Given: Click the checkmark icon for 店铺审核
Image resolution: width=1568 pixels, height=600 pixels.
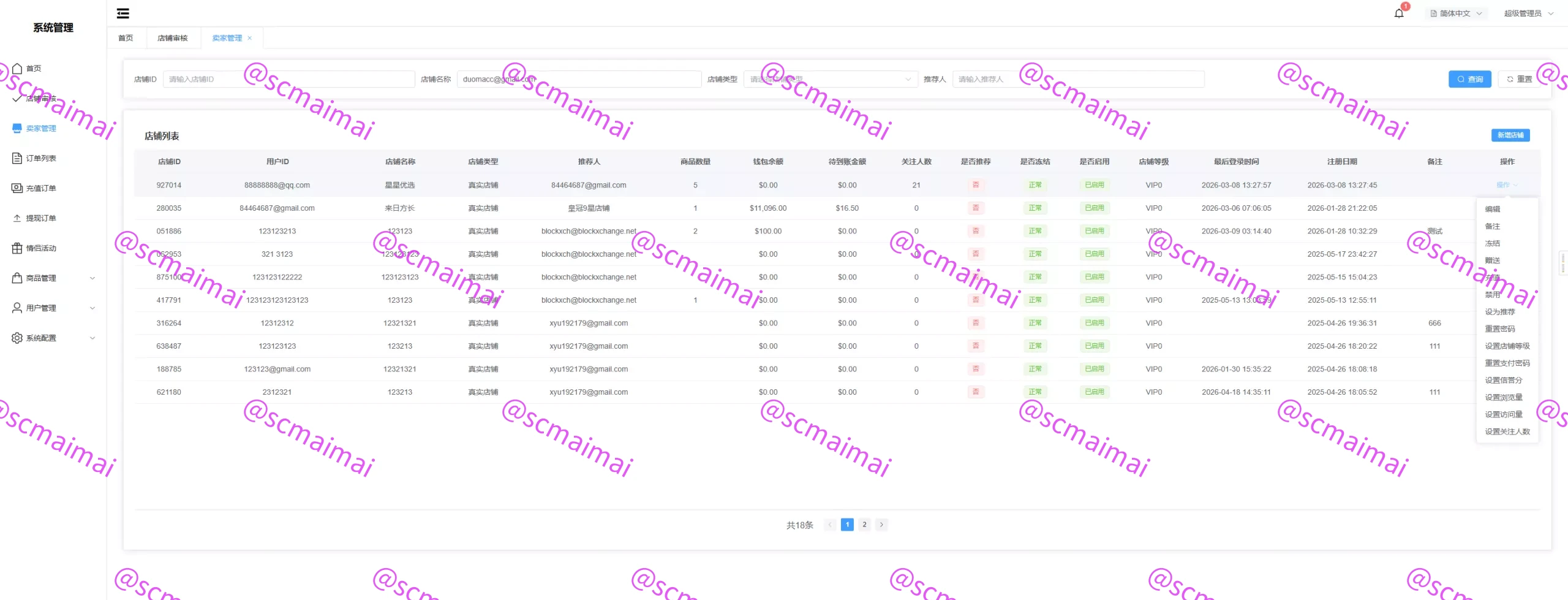Looking at the screenshot, I should click(x=17, y=99).
